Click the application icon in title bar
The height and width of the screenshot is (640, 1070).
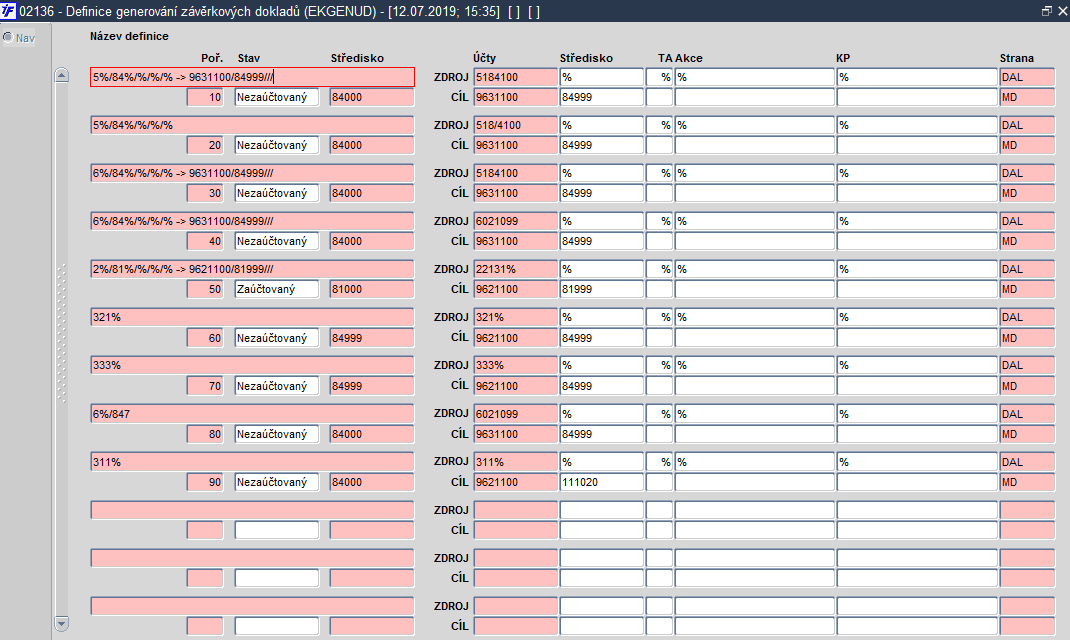pos(8,11)
